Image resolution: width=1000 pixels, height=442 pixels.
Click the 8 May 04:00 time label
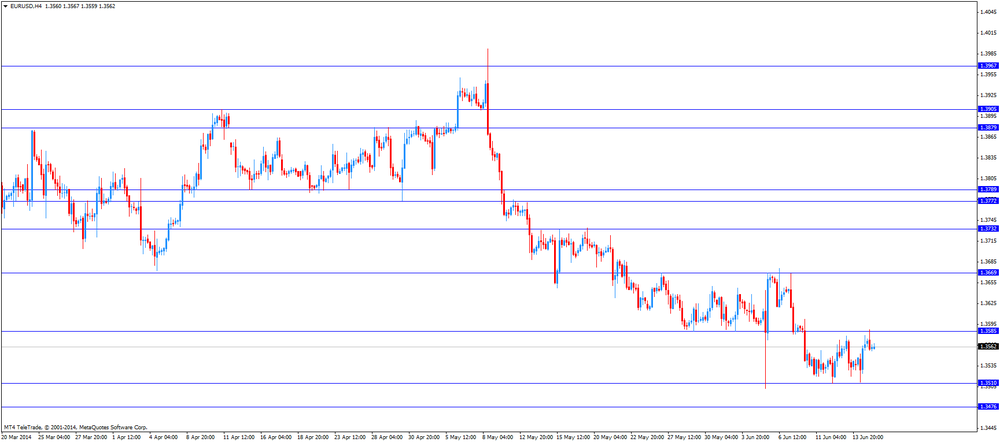click(x=497, y=438)
